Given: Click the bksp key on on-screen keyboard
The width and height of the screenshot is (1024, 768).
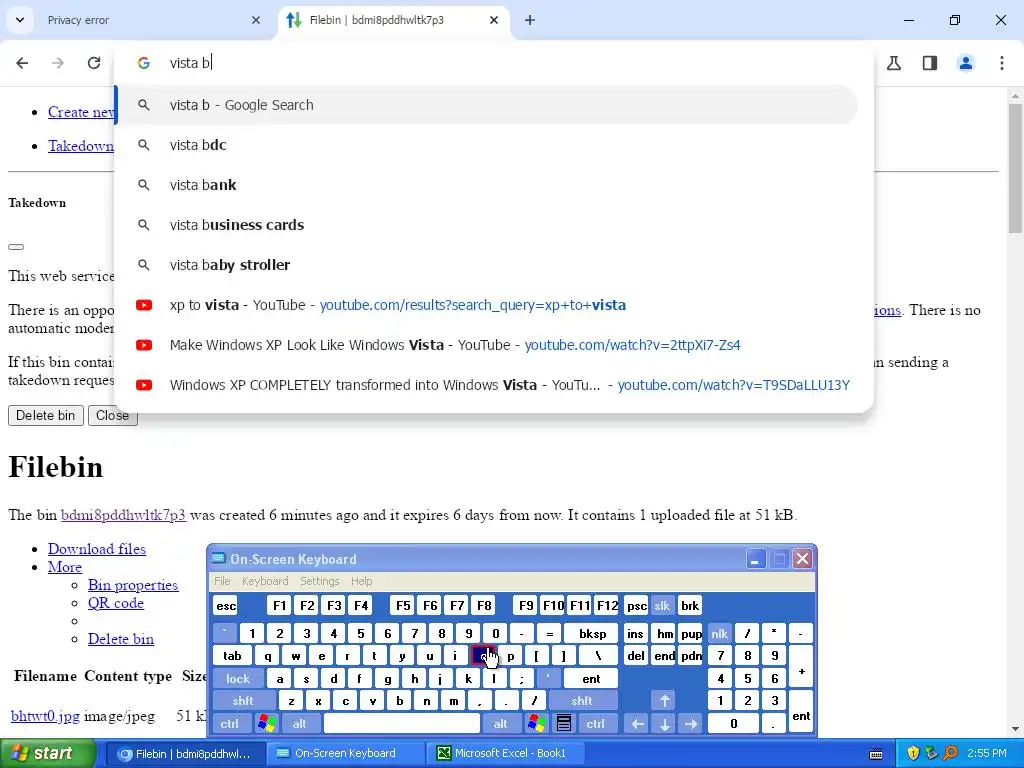Looking at the screenshot, I should (x=592, y=633).
